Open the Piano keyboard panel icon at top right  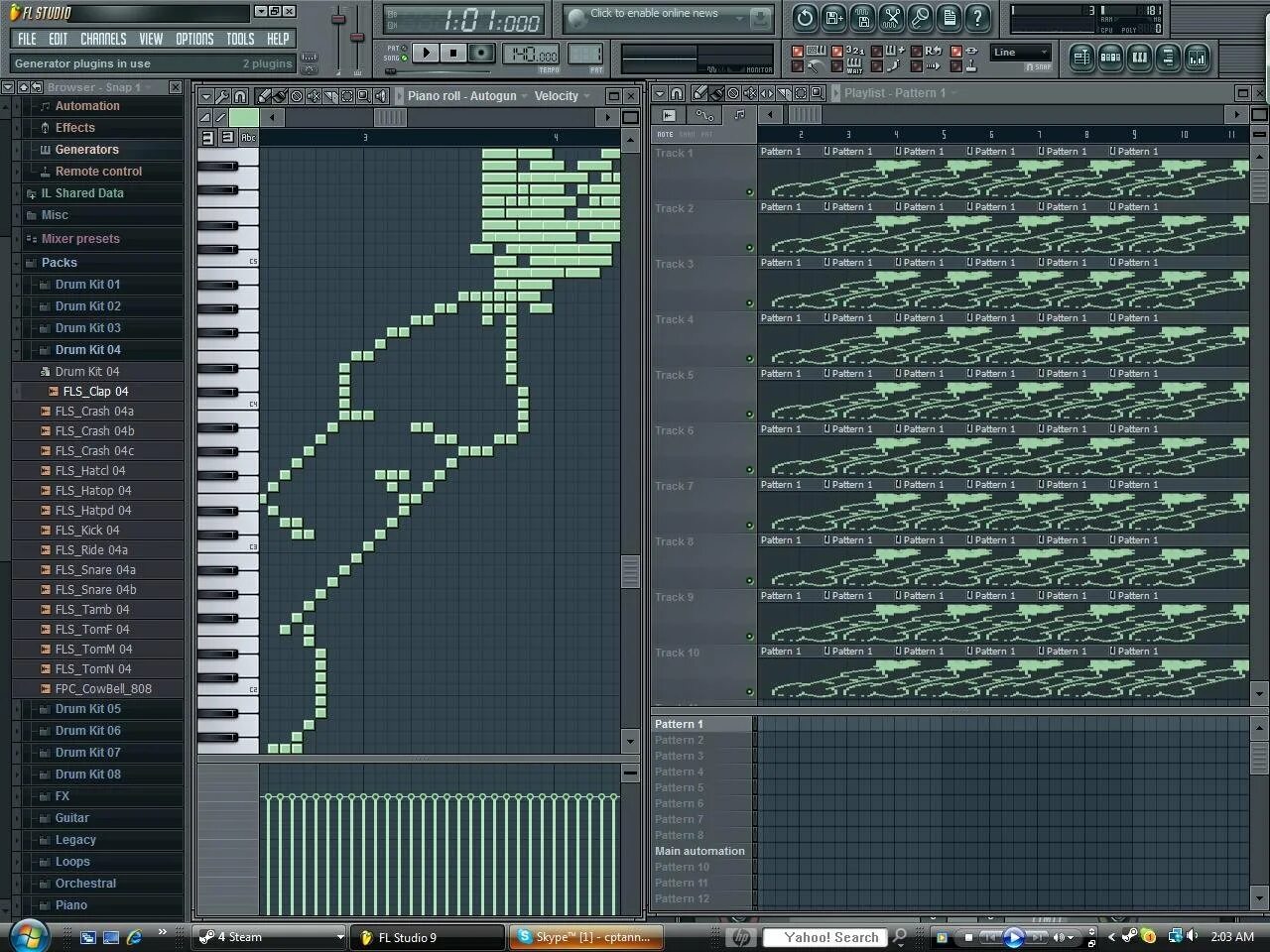click(x=1138, y=58)
